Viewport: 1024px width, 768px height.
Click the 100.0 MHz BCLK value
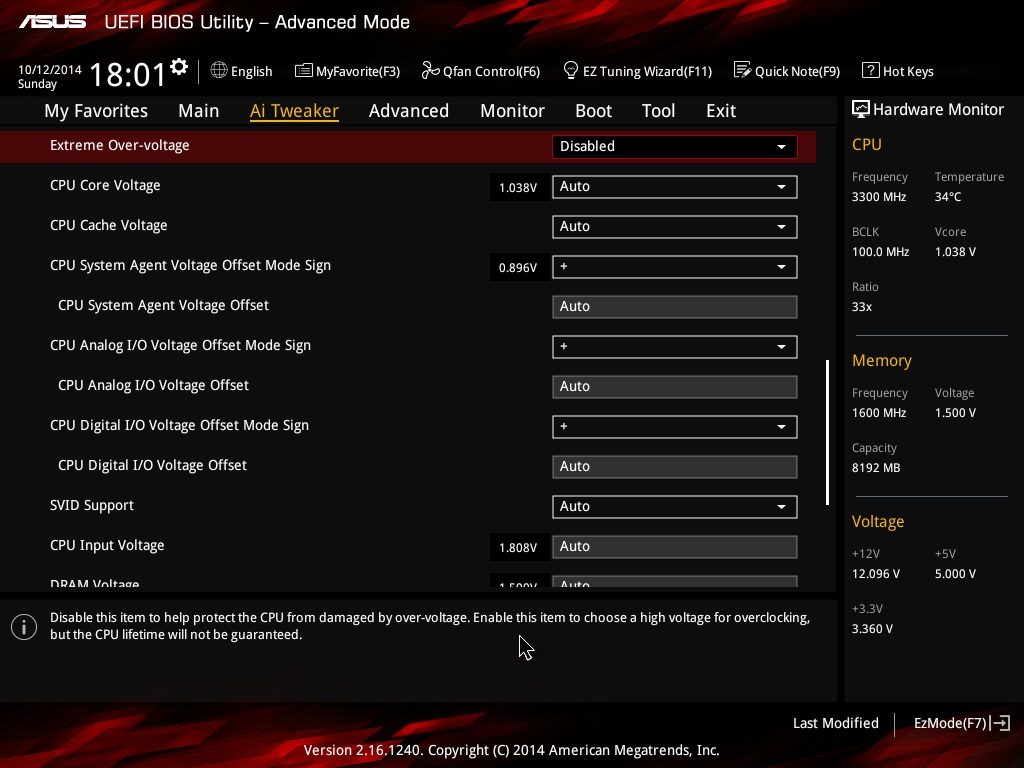[x=880, y=251]
